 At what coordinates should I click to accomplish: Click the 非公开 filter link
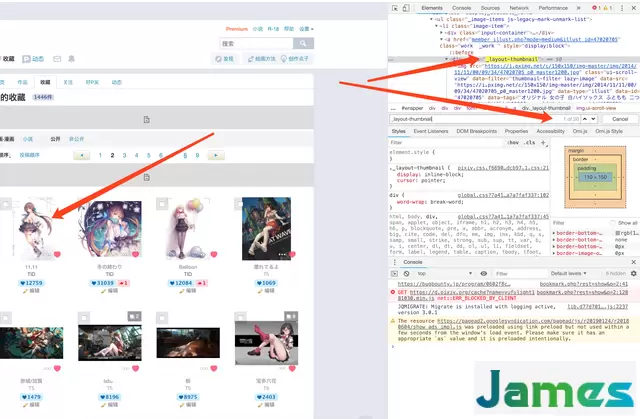76,139
